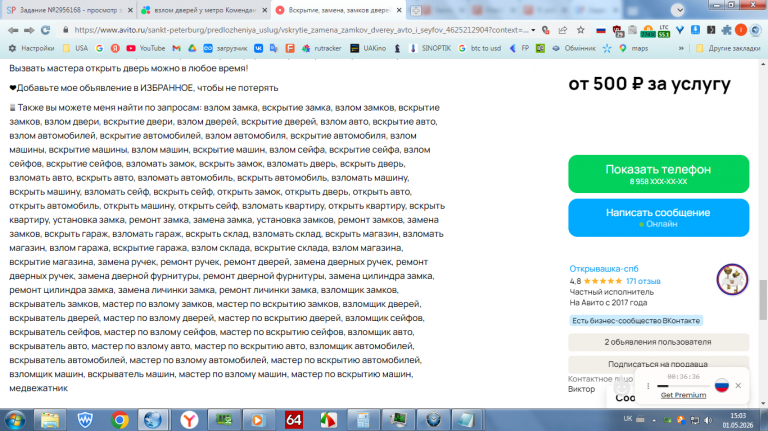Open the загрузчик bookmark
768x431 pixels.
225,48
